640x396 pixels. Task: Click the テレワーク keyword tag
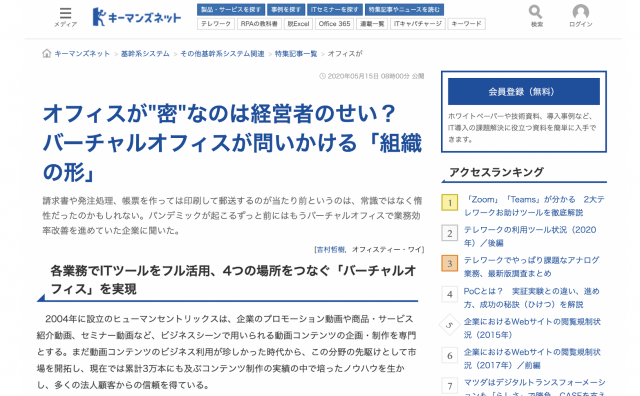coord(216,24)
